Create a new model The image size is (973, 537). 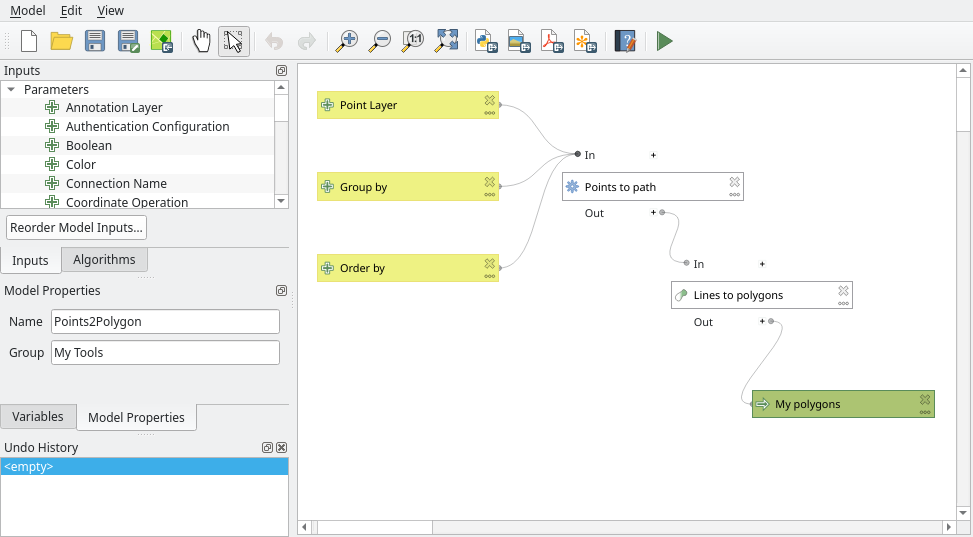[29, 41]
